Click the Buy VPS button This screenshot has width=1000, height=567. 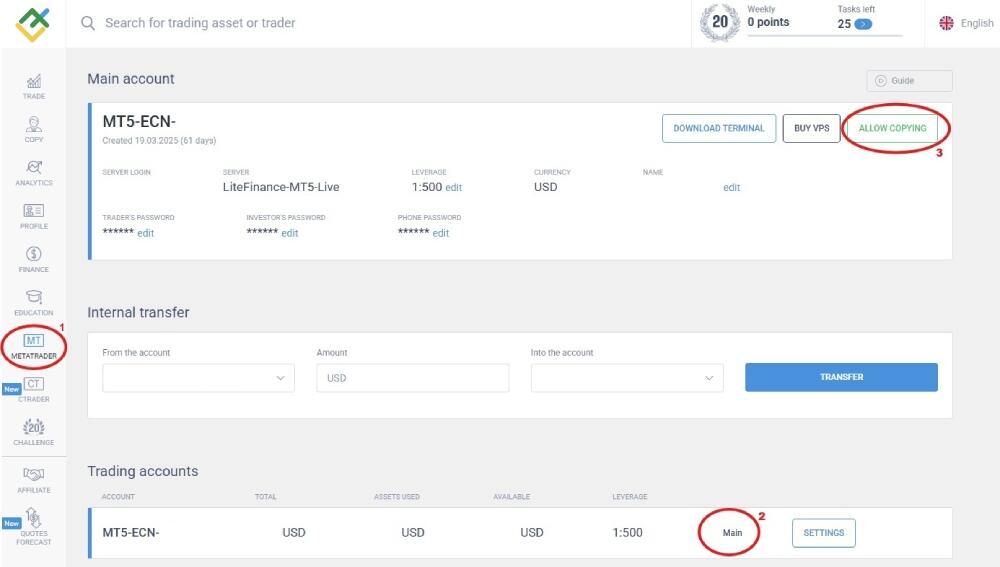pyautogui.click(x=811, y=128)
